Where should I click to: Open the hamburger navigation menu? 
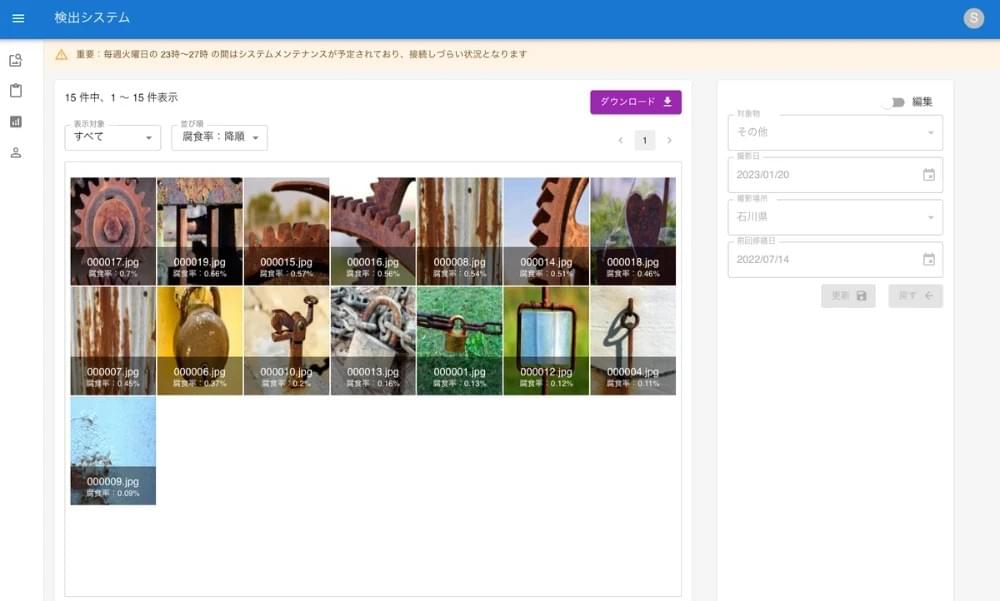pos(18,18)
